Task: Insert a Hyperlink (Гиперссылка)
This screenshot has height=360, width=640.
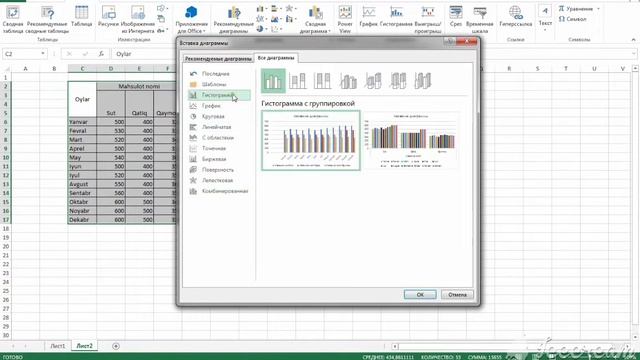Action: click(x=516, y=17)
